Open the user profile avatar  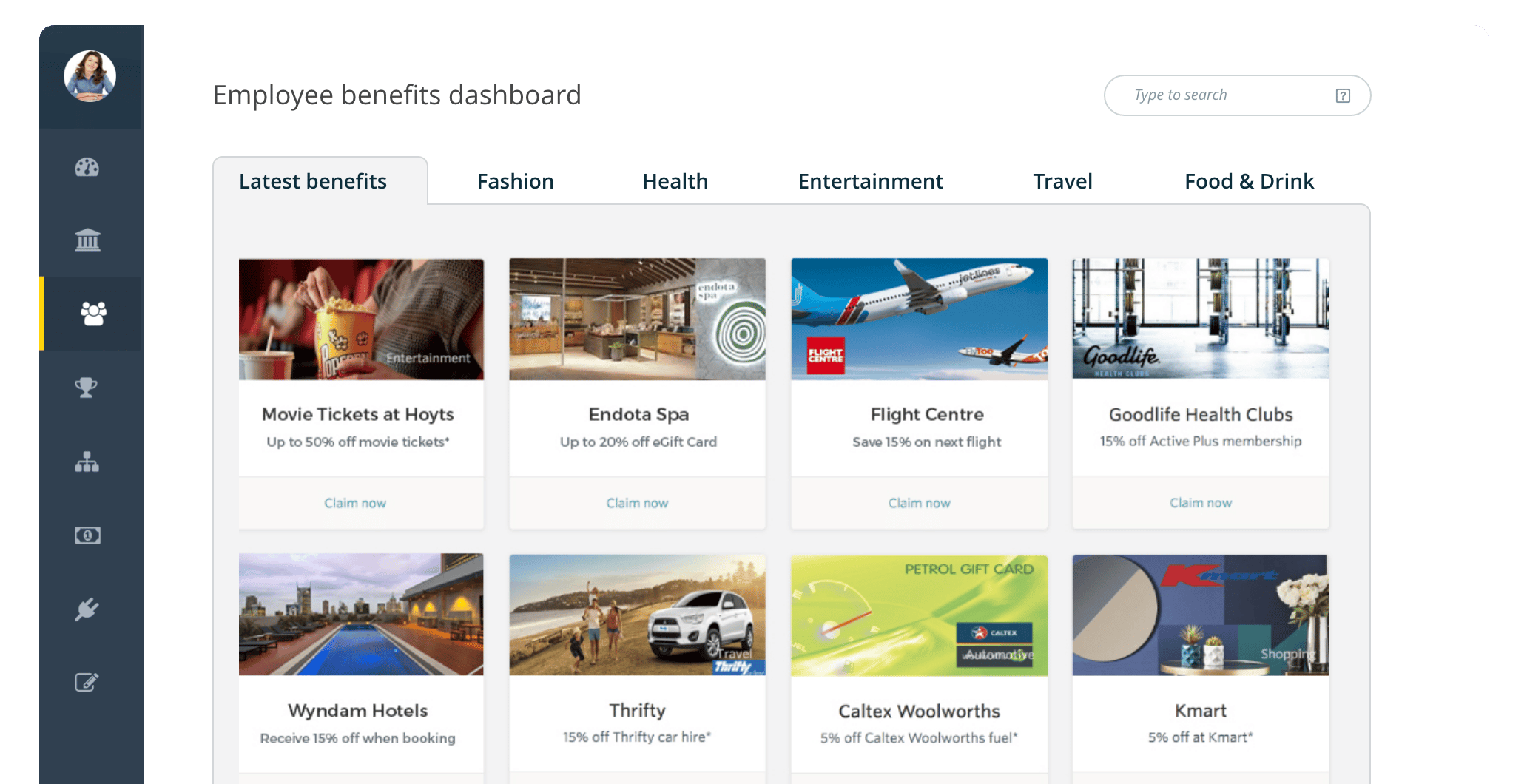[x=90, y=76]
